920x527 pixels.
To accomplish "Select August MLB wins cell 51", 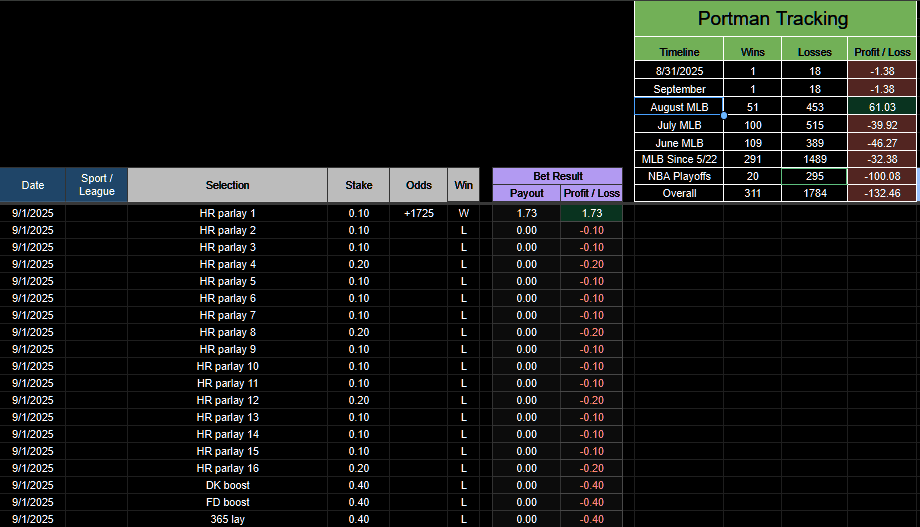I will coord(752,107).
